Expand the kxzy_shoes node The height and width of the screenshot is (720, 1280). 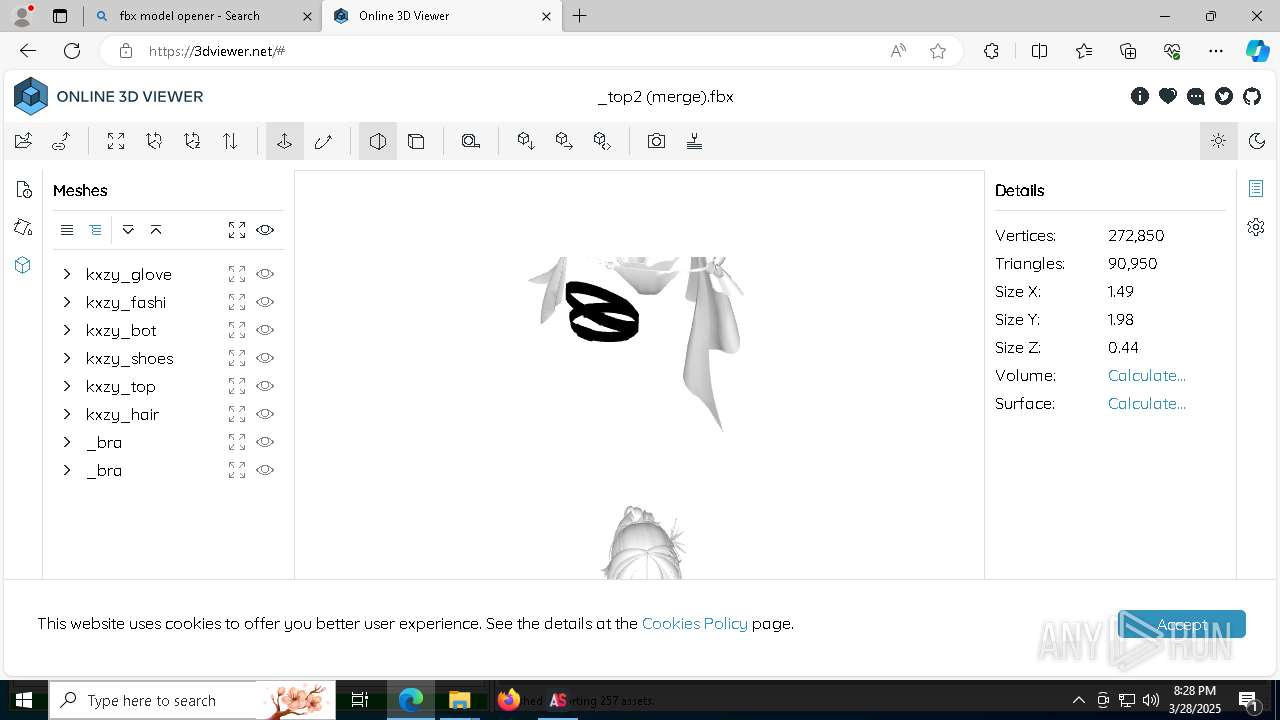click(67, 358)
